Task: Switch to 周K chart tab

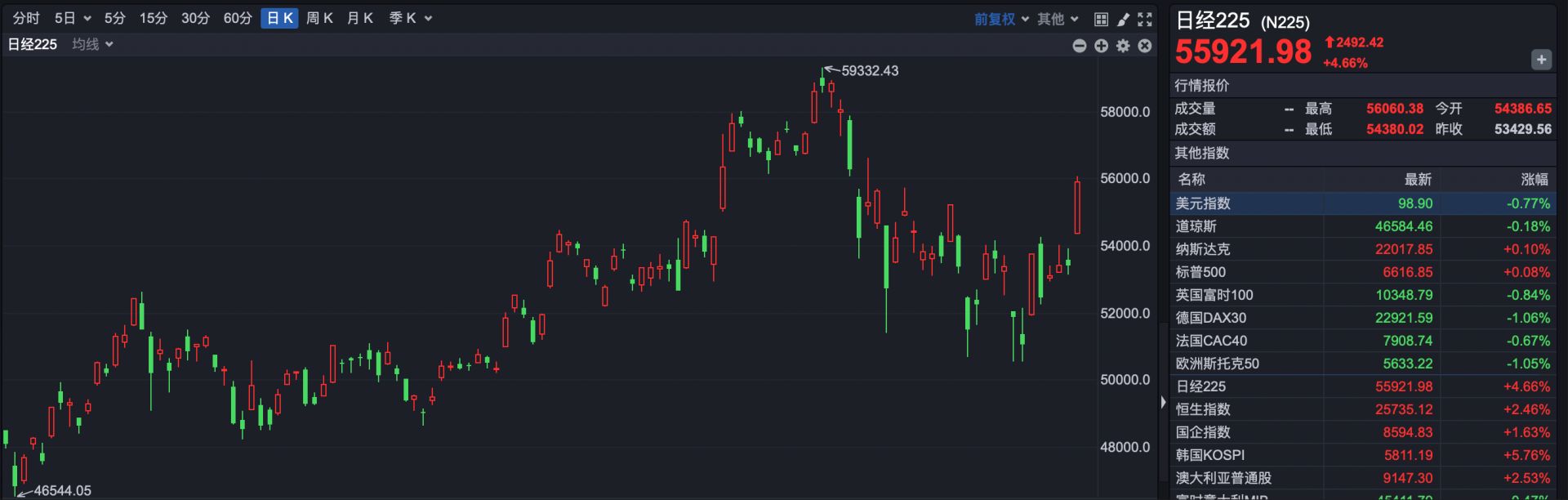Action: tap(319, 18)
